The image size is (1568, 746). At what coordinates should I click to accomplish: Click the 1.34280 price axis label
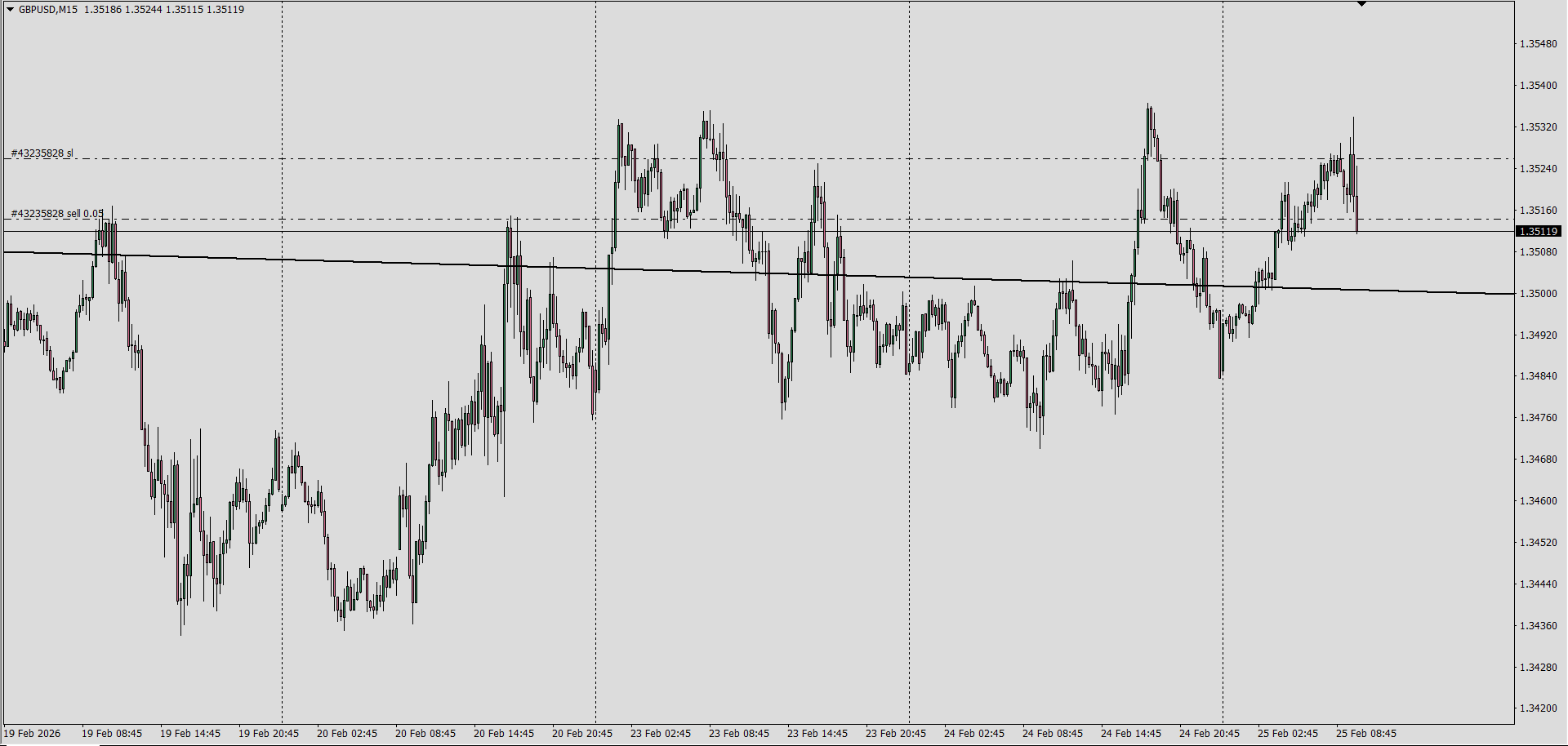point(1538,668)
